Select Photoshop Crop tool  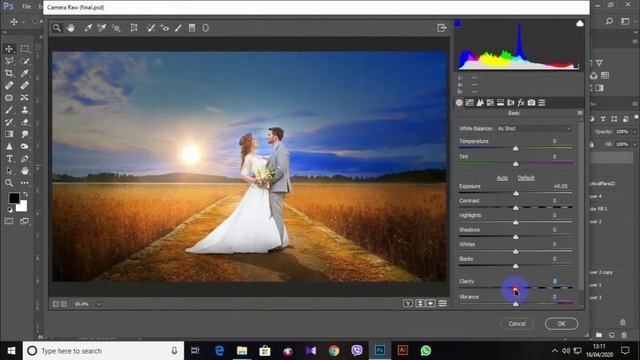[x=9, y=73]
